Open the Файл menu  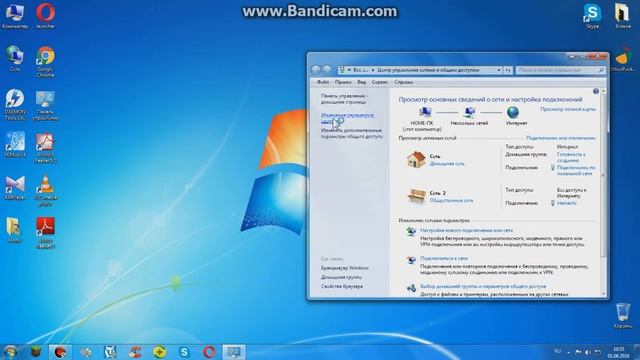point(323,82)
